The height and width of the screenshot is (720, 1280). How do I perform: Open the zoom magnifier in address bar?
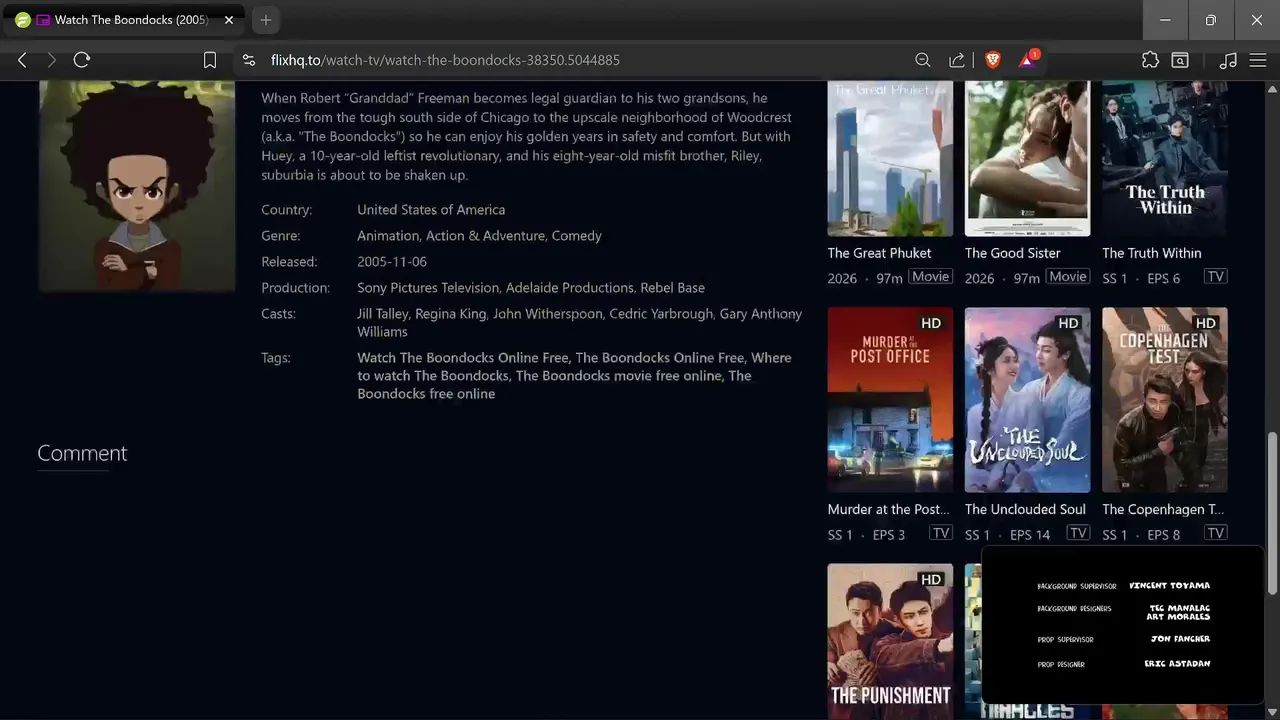923,60
